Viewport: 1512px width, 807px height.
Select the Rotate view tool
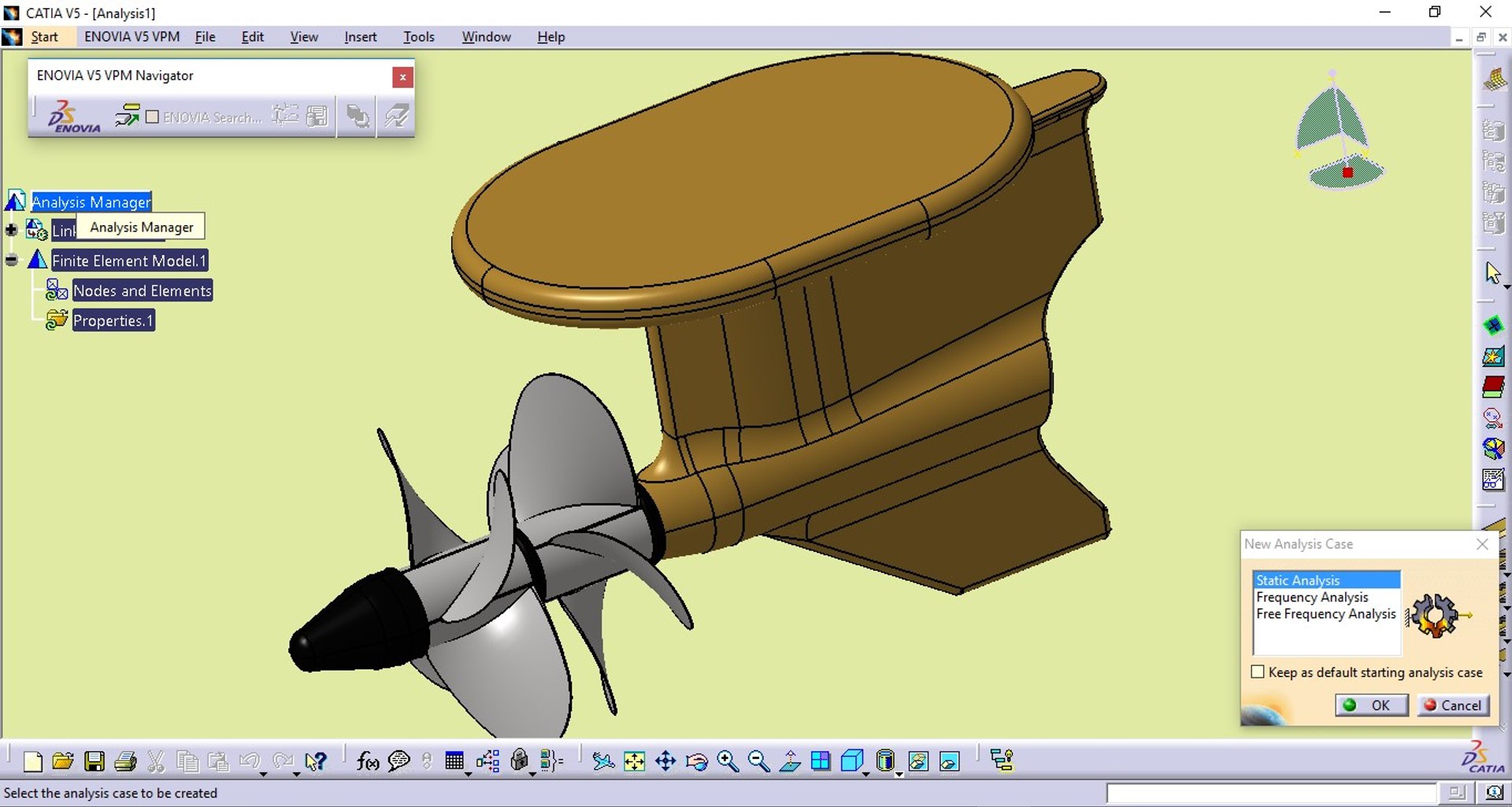tap(697, 761)
